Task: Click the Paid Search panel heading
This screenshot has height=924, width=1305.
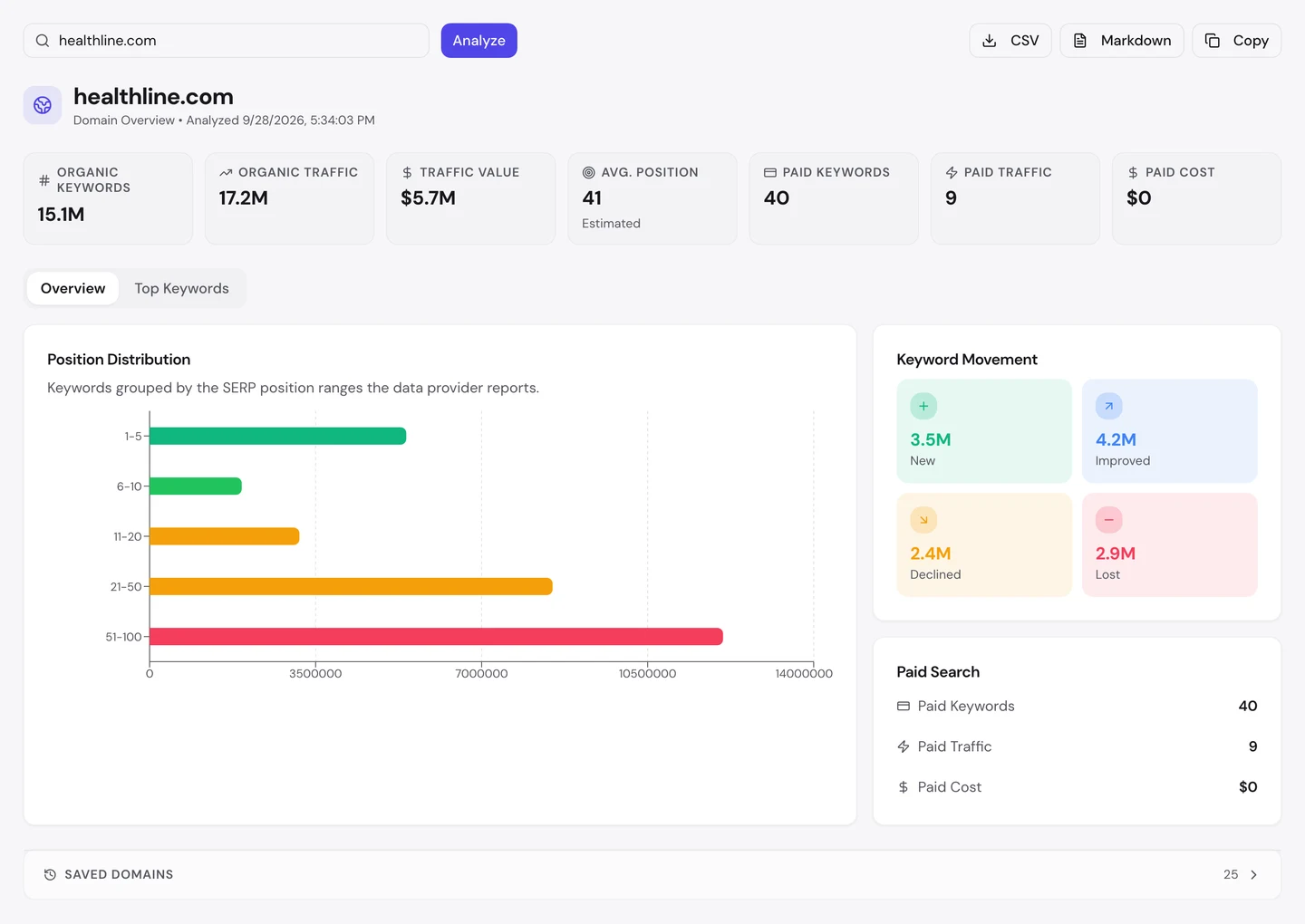Action: [938, 672]
